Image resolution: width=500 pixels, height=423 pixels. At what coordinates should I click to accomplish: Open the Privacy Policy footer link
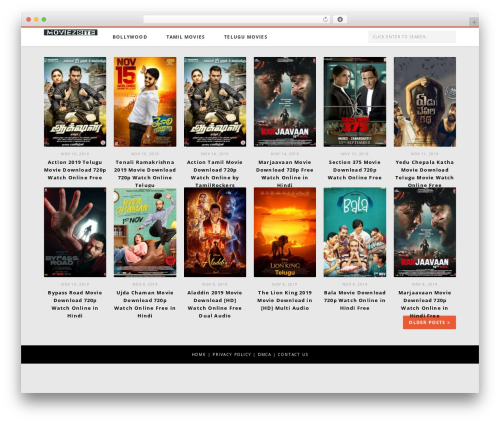(x=232, y=354)
